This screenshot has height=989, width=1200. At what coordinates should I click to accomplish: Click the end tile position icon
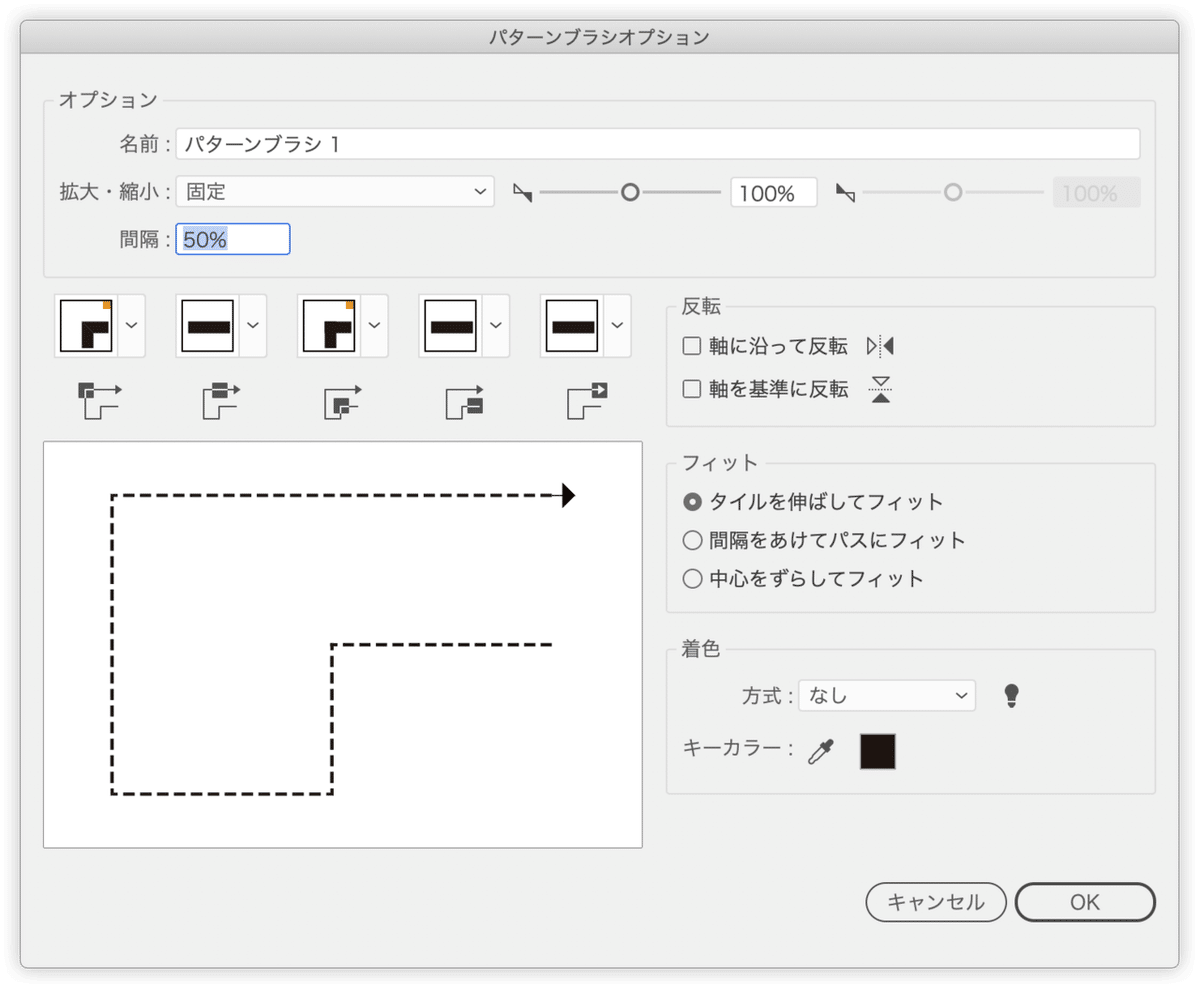point(586,400)
